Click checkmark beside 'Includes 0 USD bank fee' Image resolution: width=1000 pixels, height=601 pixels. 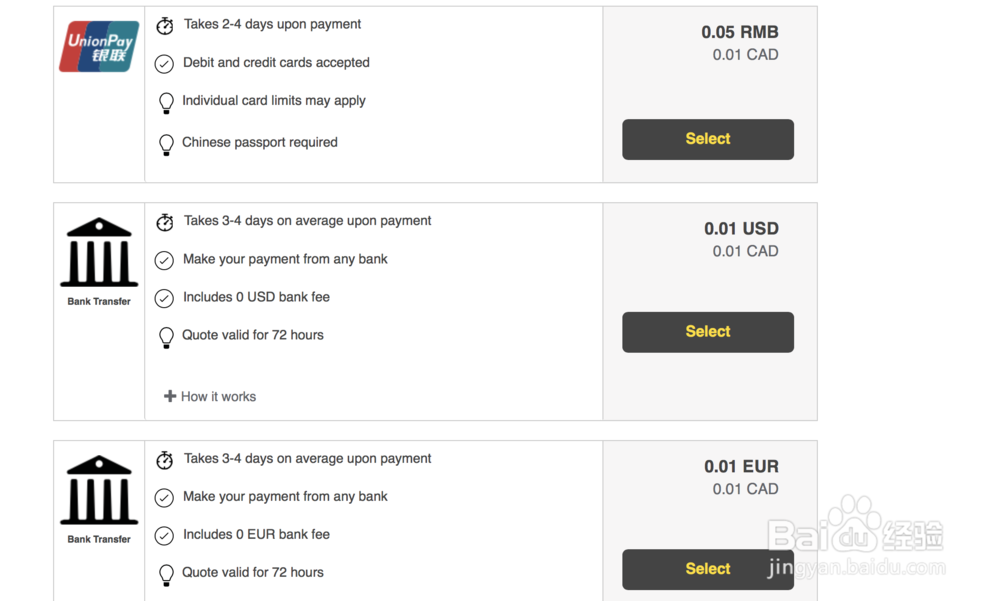(164, 298)
